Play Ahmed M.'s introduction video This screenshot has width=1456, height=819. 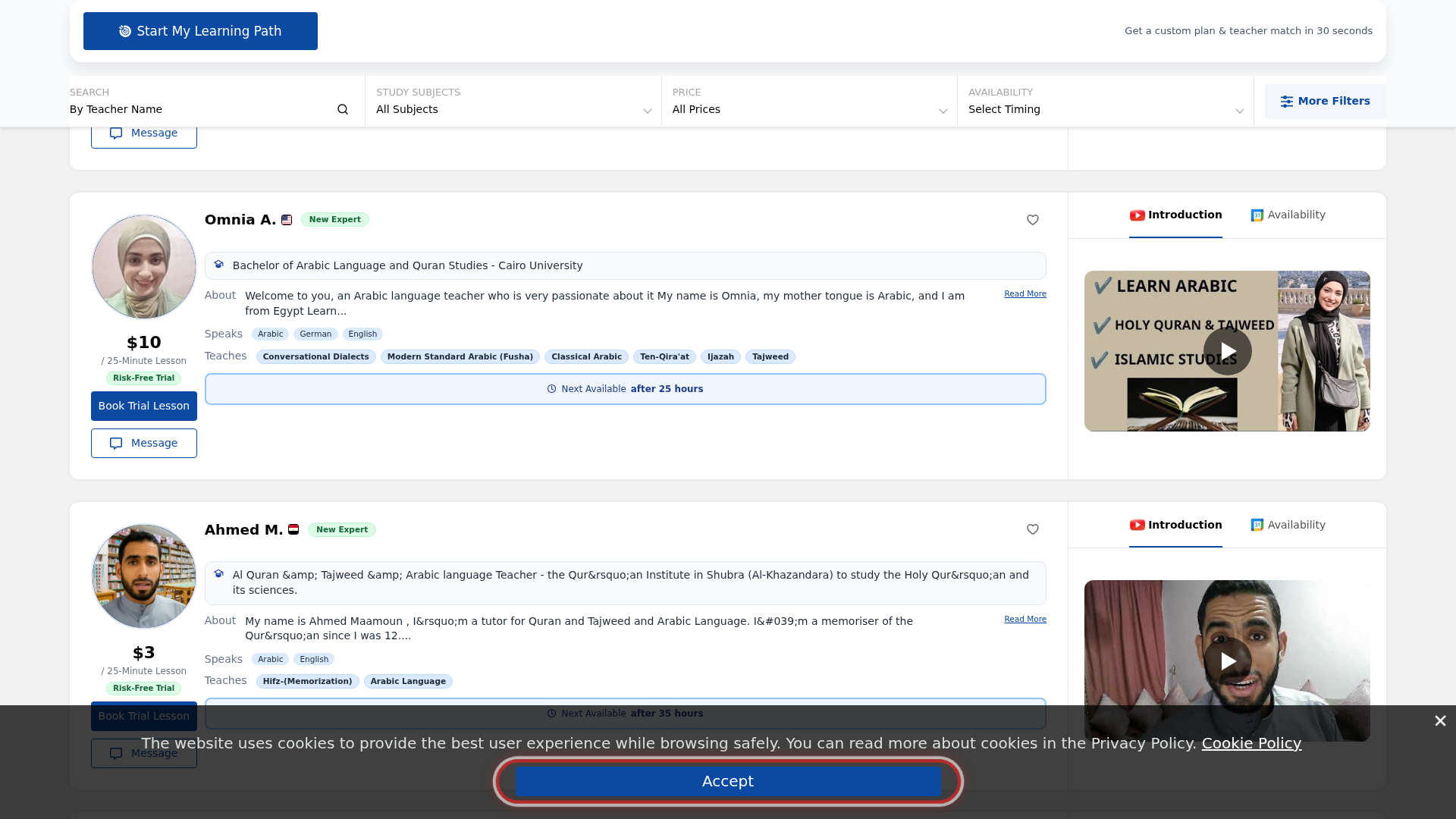[x=1227, y=661]
